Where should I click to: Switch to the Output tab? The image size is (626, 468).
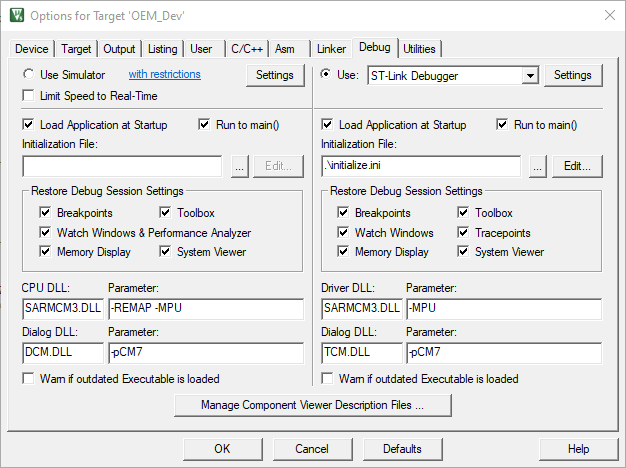click(x=119, y=49)
